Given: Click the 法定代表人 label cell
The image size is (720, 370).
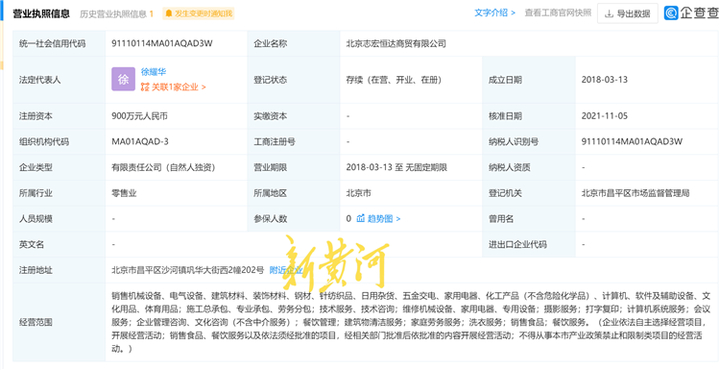Looking at the screenshot, I should pos(59,80).
